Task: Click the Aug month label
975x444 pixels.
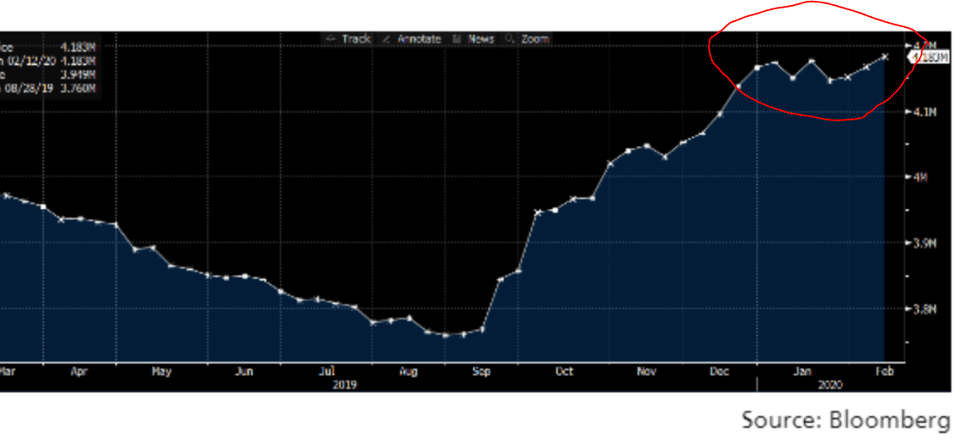Action: pyautogui.click(x=408, y=371)
